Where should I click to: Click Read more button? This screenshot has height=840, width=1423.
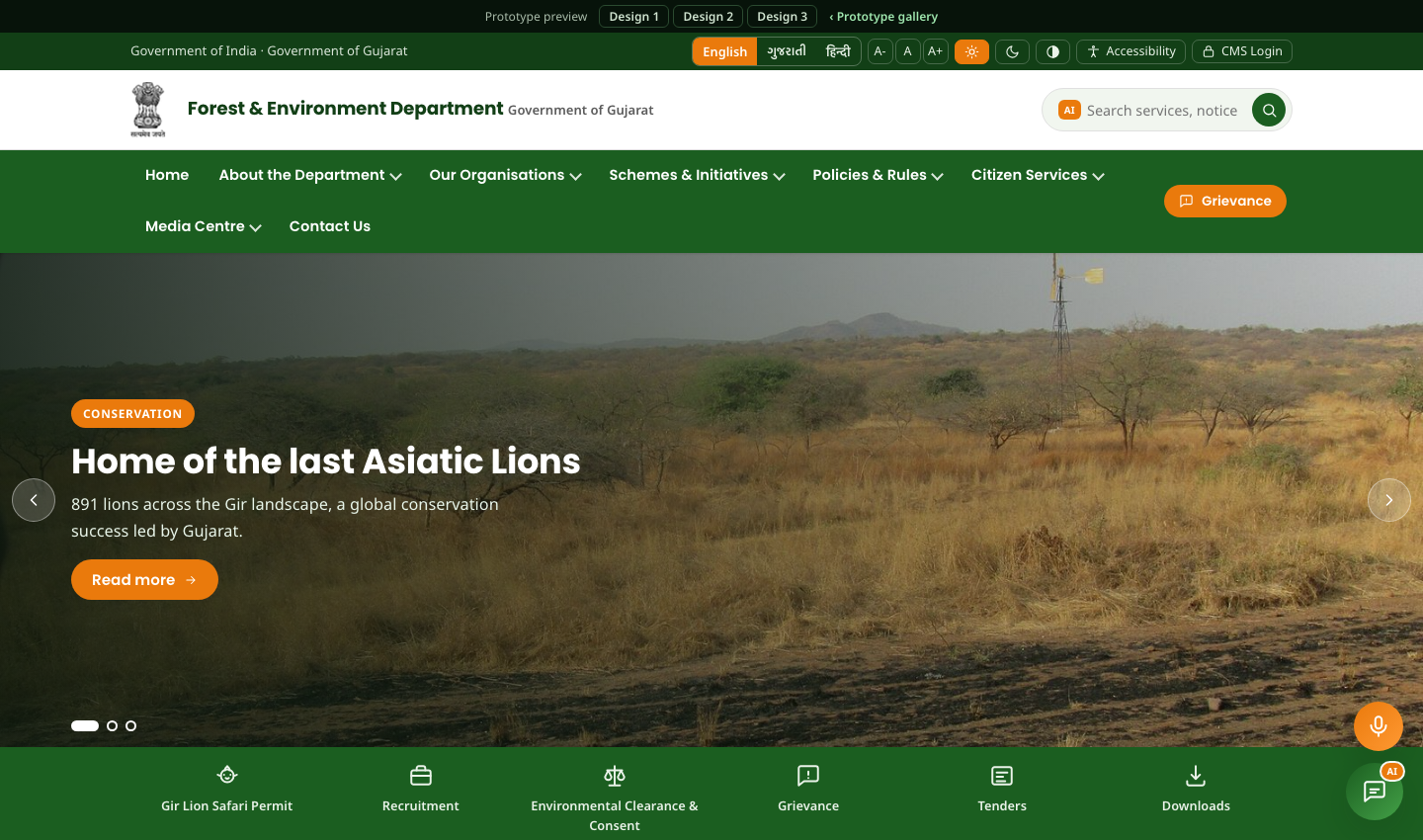(144, 580)
